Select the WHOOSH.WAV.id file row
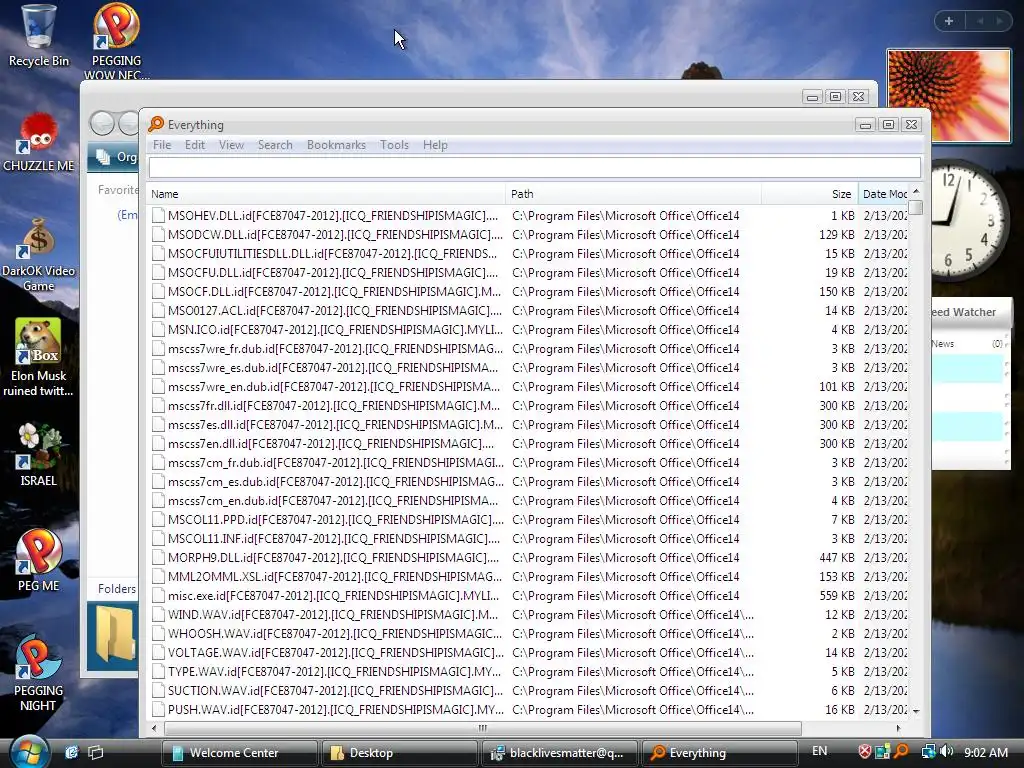 (x=527, y=633)
